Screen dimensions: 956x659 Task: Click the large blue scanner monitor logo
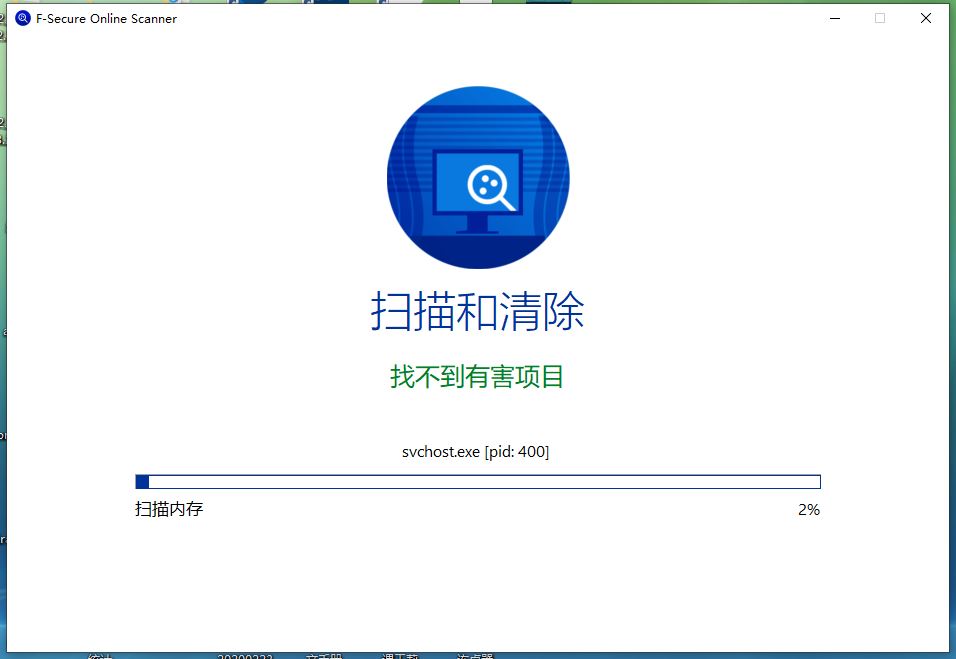(478, 177)
